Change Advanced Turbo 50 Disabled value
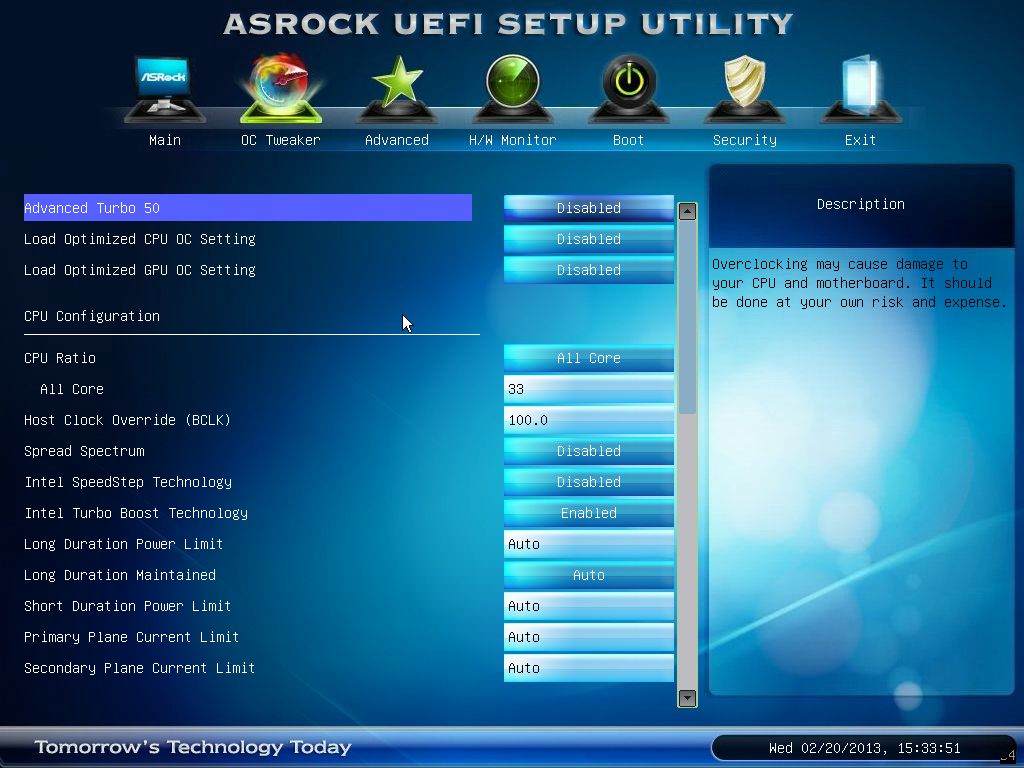The width and height of the screenshot is (1024, 768). pos(588,208)
